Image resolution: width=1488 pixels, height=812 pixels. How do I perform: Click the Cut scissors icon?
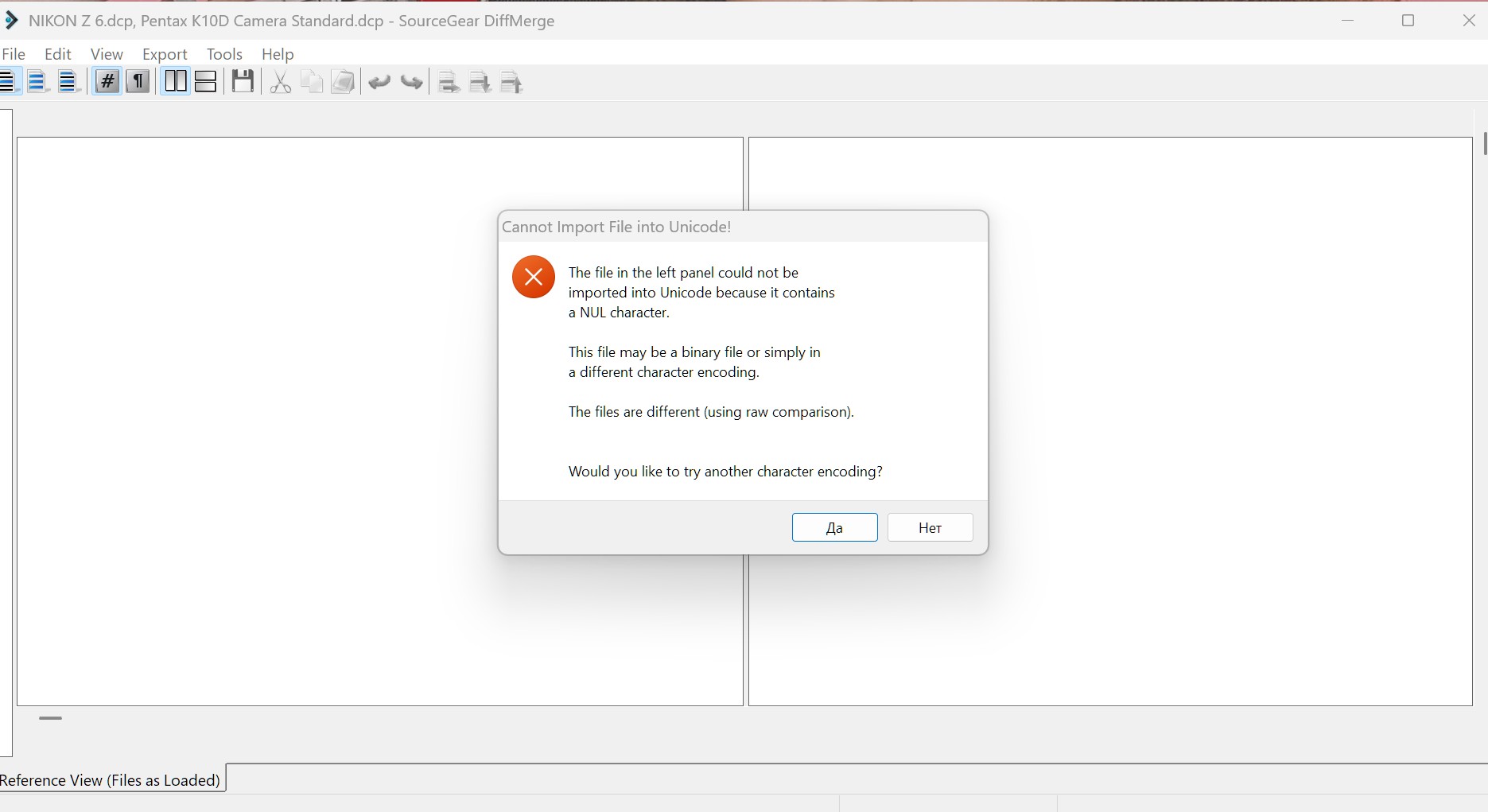click(x=280, y=82)
